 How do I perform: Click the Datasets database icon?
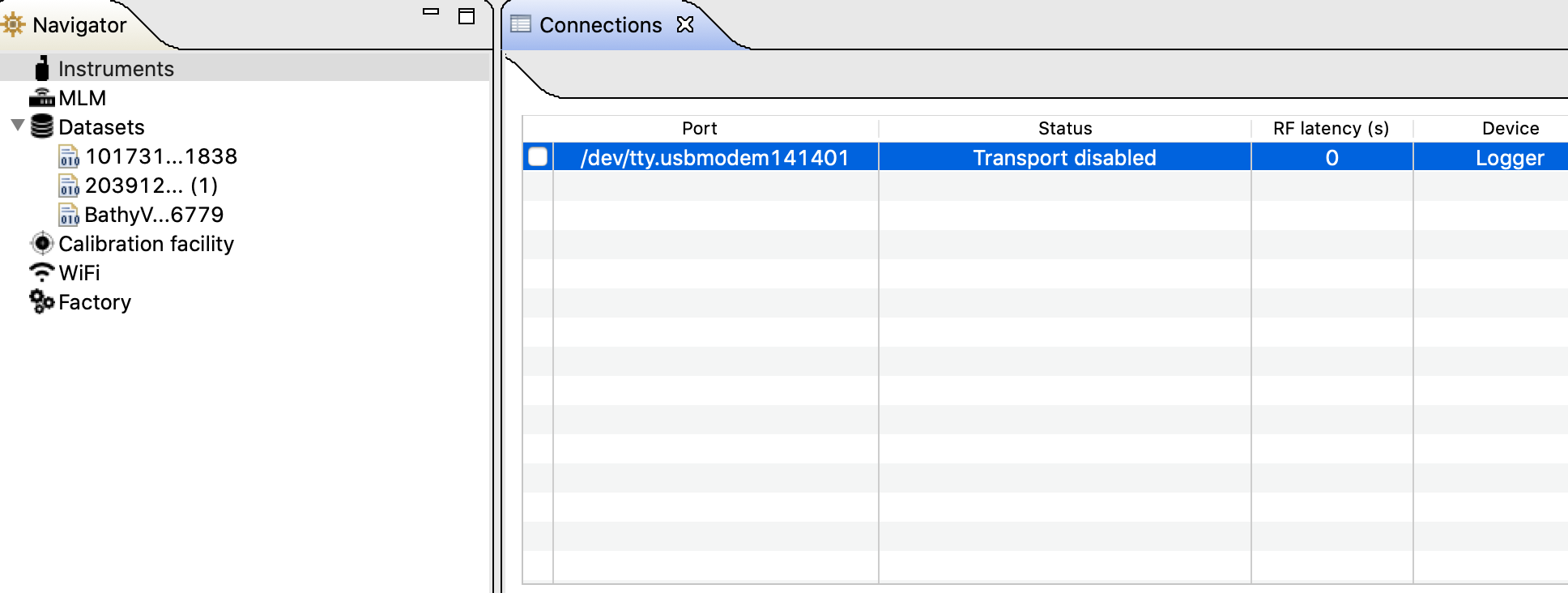(x=42, y=127)
